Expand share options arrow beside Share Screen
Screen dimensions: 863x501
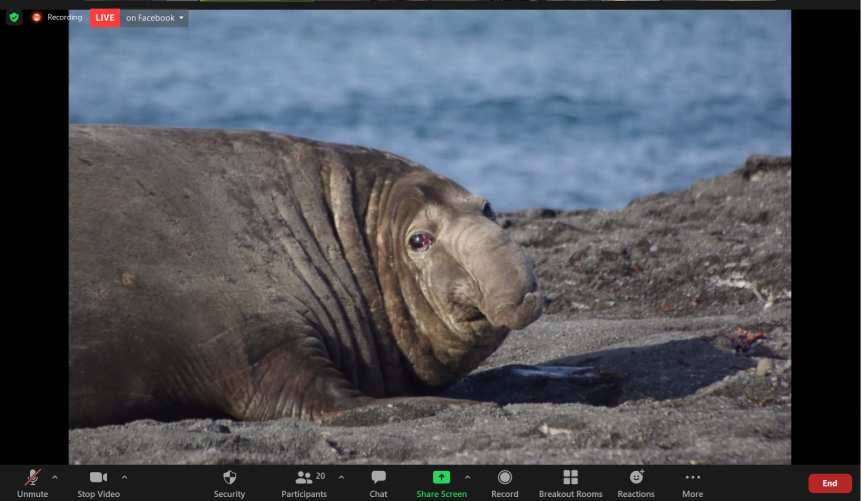pos(467,477)
